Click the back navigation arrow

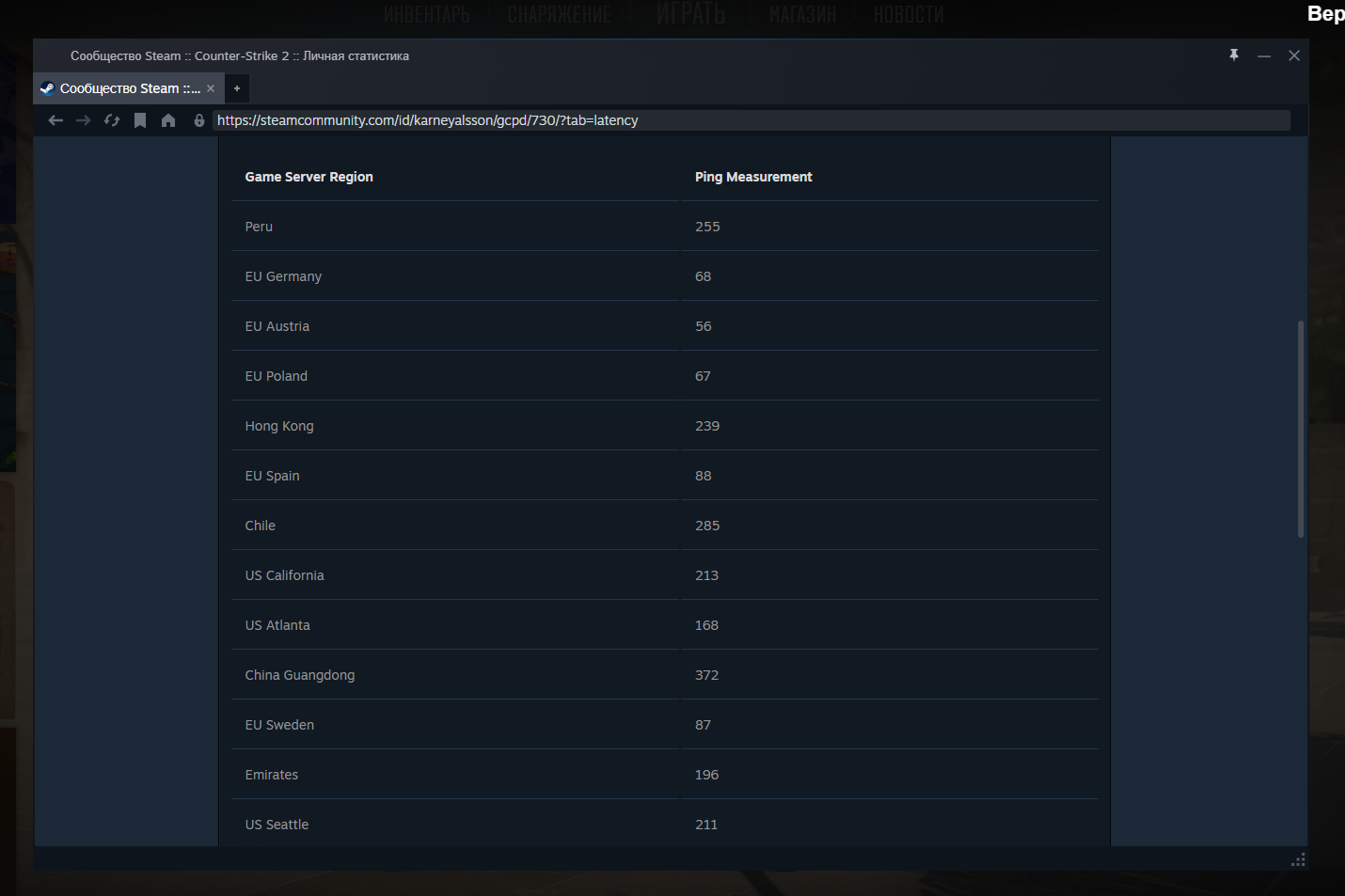coord(55,120)
